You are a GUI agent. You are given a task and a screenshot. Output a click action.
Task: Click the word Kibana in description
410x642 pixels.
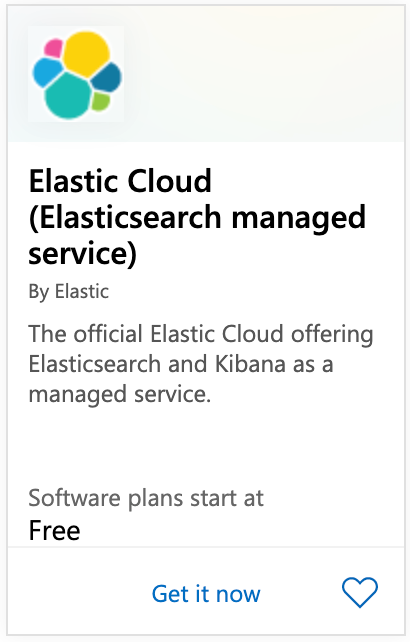250,364
